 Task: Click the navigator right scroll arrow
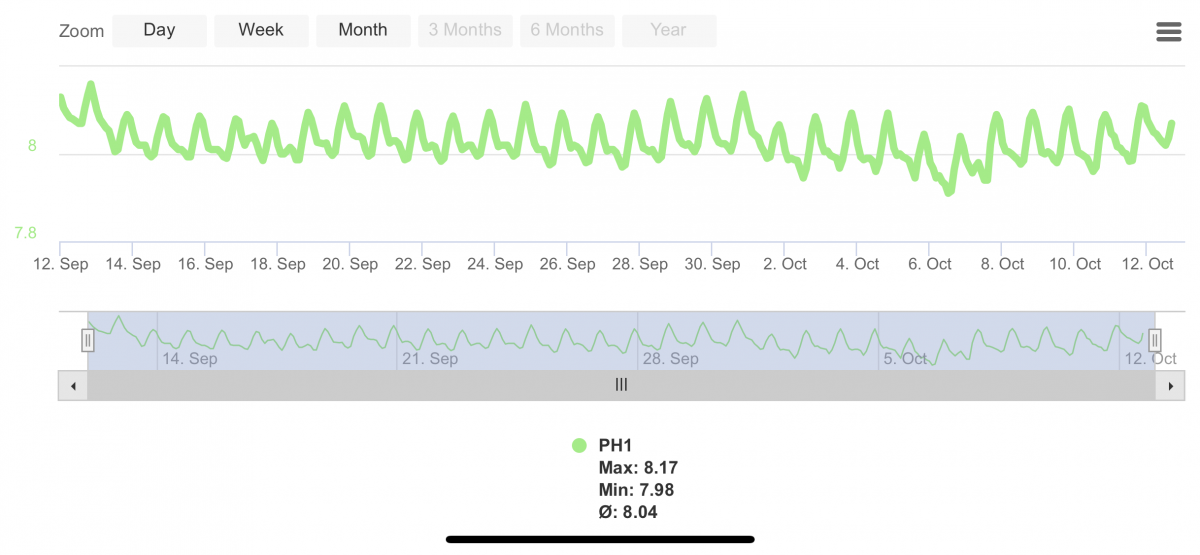coord(1170,385)
